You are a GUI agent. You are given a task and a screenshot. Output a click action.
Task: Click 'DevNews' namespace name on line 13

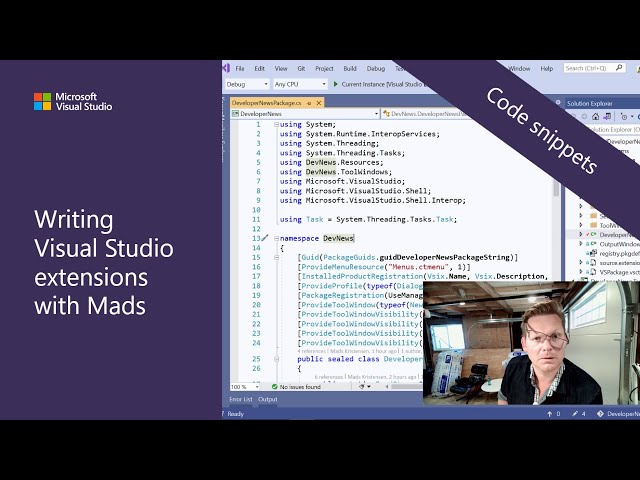pyautogui.click(x=338, y=238)
